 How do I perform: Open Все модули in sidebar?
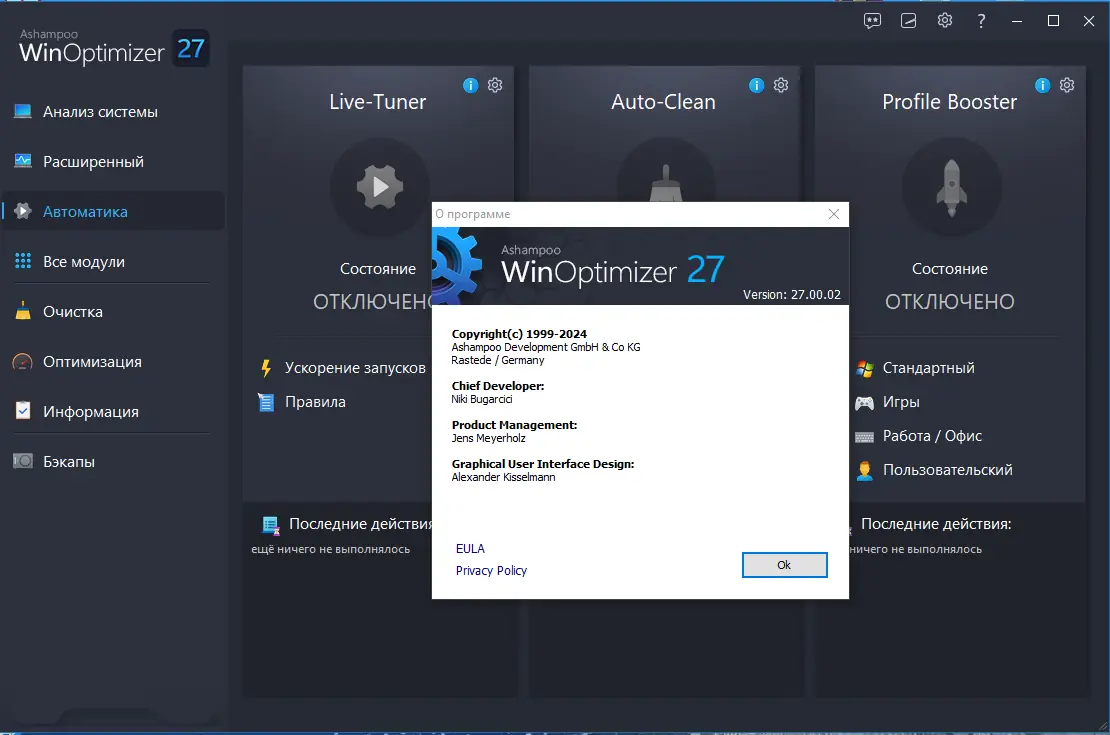pos(113,261)
